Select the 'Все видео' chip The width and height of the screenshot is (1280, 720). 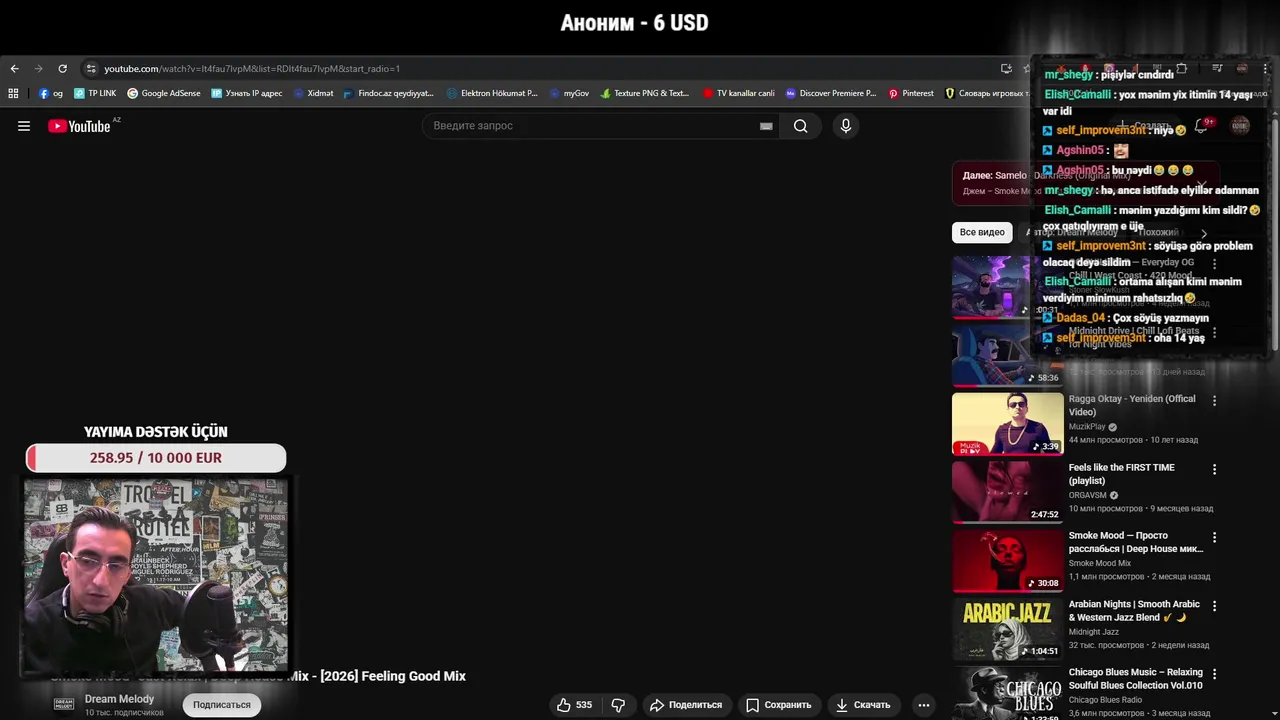coord(982,232)
